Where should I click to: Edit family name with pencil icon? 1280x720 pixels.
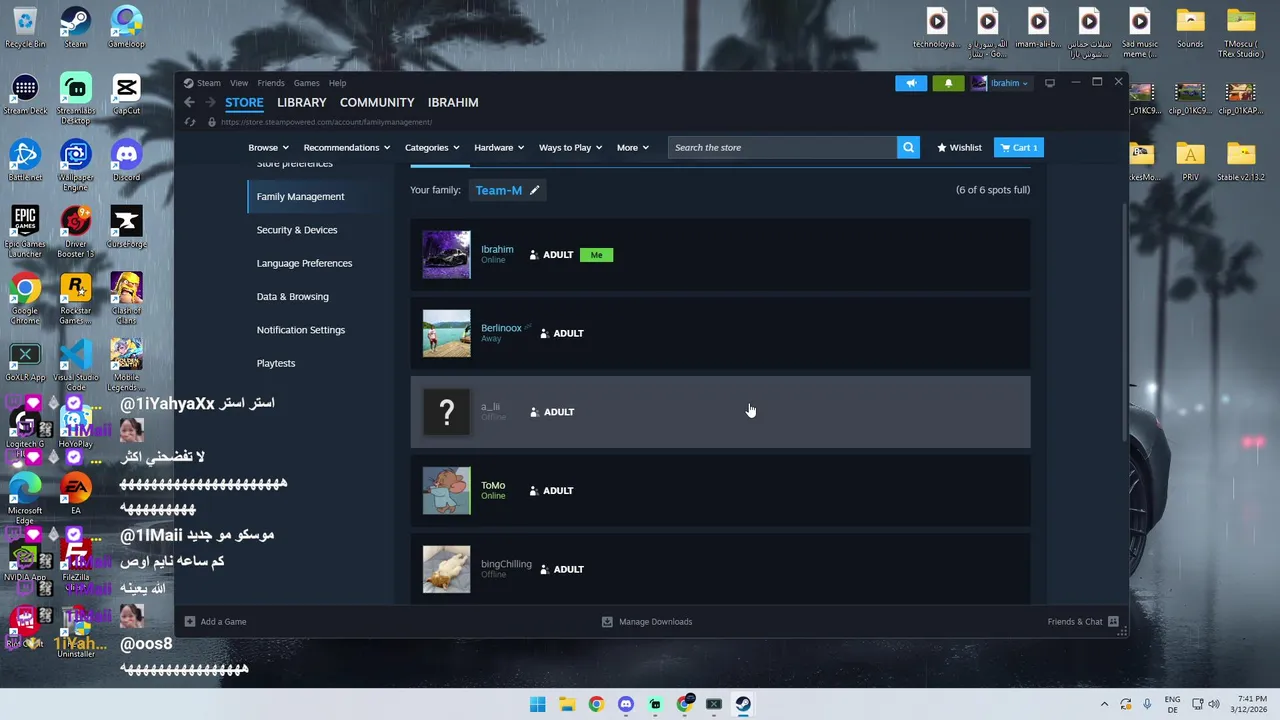[534, 190]
